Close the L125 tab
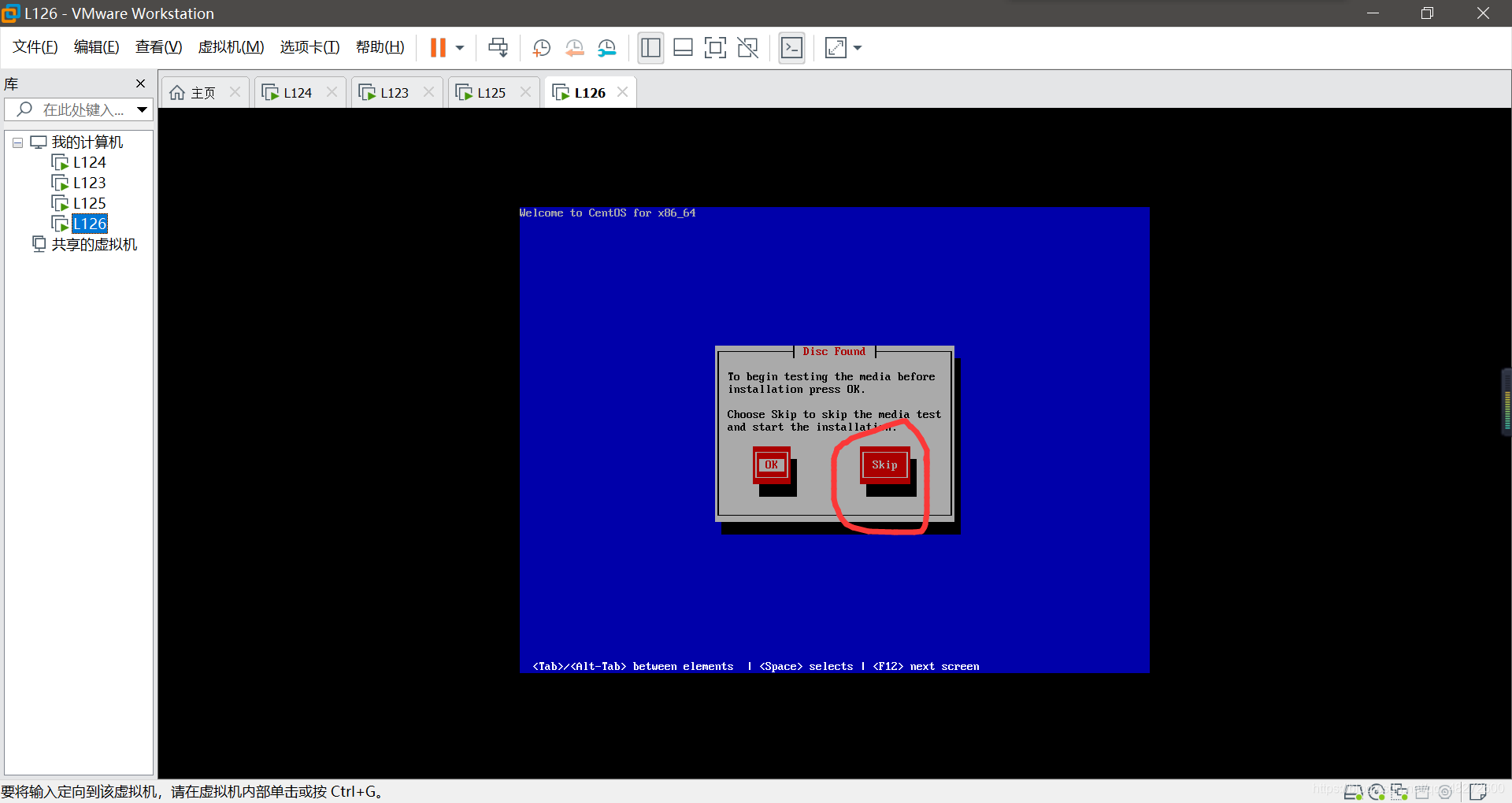This screenshot has width=1512, height=803. (525, 92)
